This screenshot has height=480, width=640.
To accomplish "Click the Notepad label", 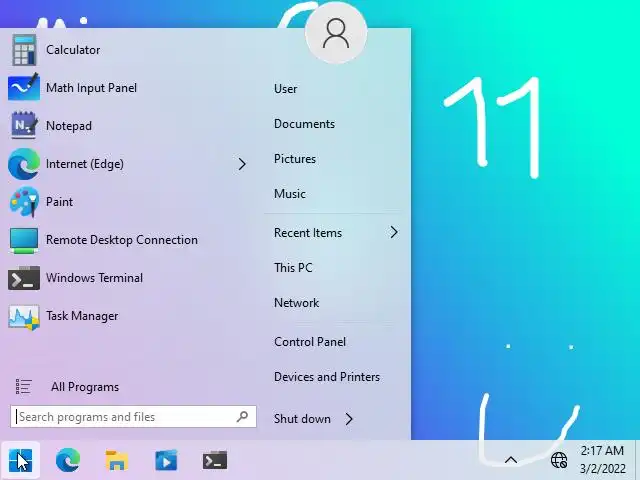I will (x=69, y=126).
